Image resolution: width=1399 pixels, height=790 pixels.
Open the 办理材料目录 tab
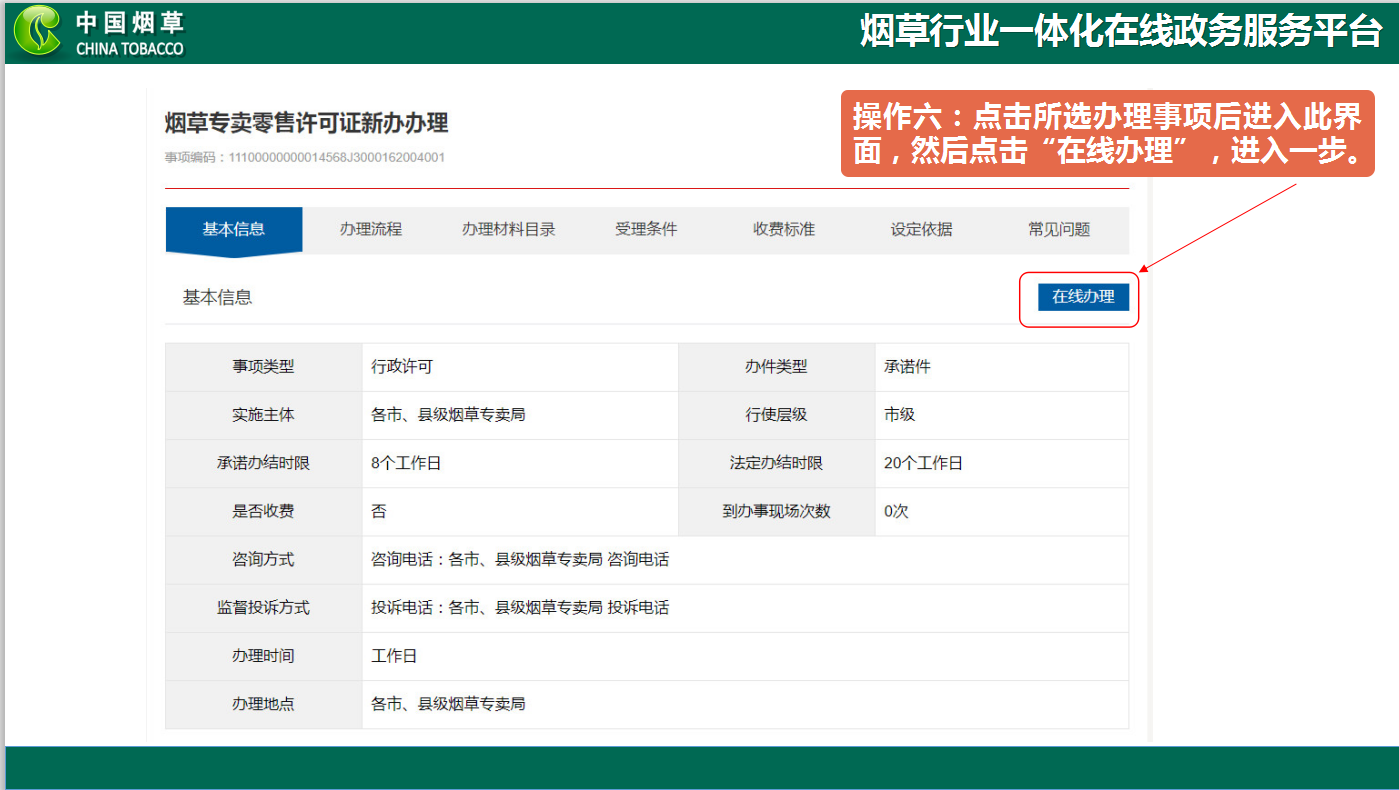point(508,230)
